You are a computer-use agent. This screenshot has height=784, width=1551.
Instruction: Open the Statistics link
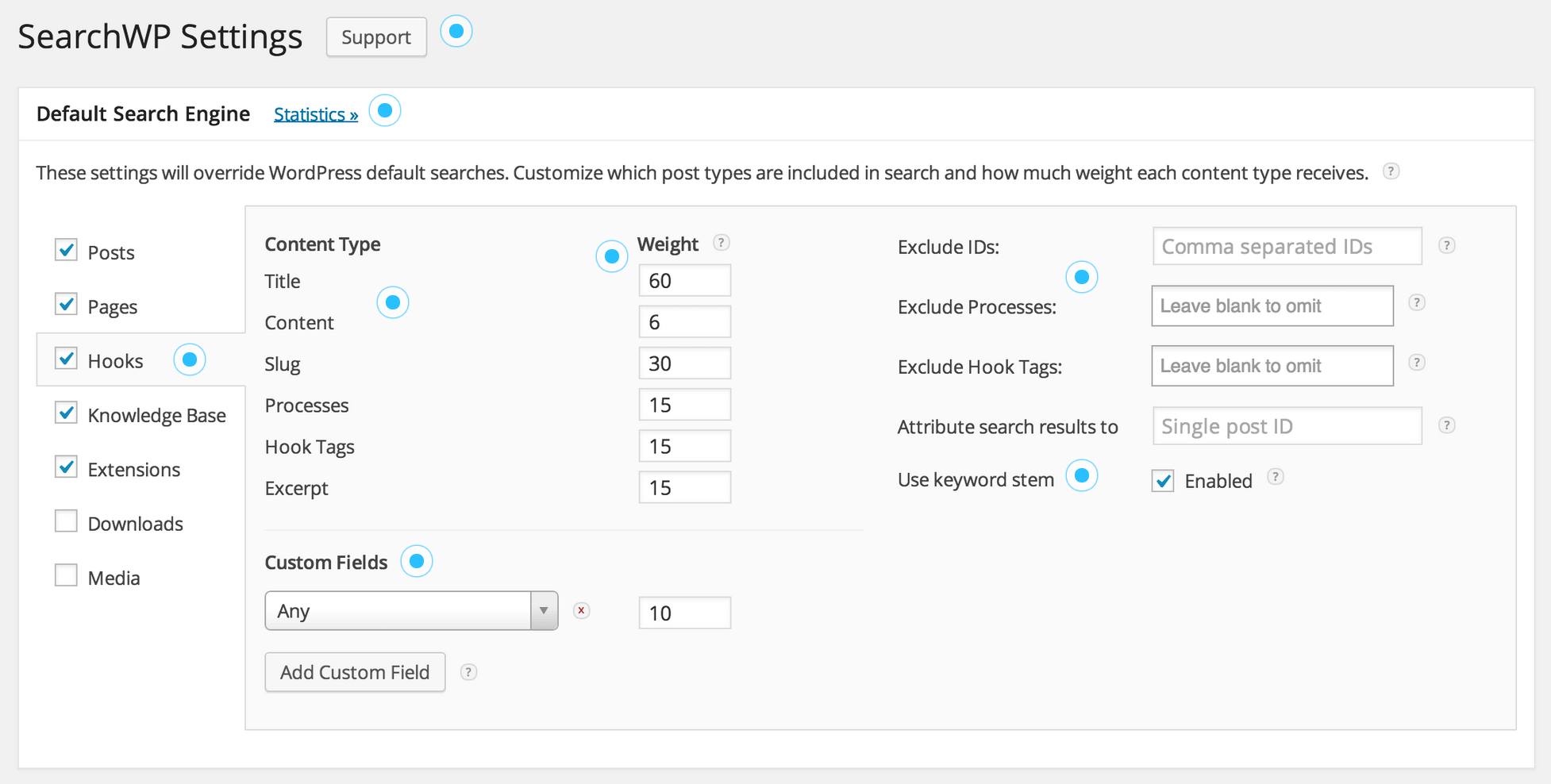pyautogui.click(x=315, y=113)
